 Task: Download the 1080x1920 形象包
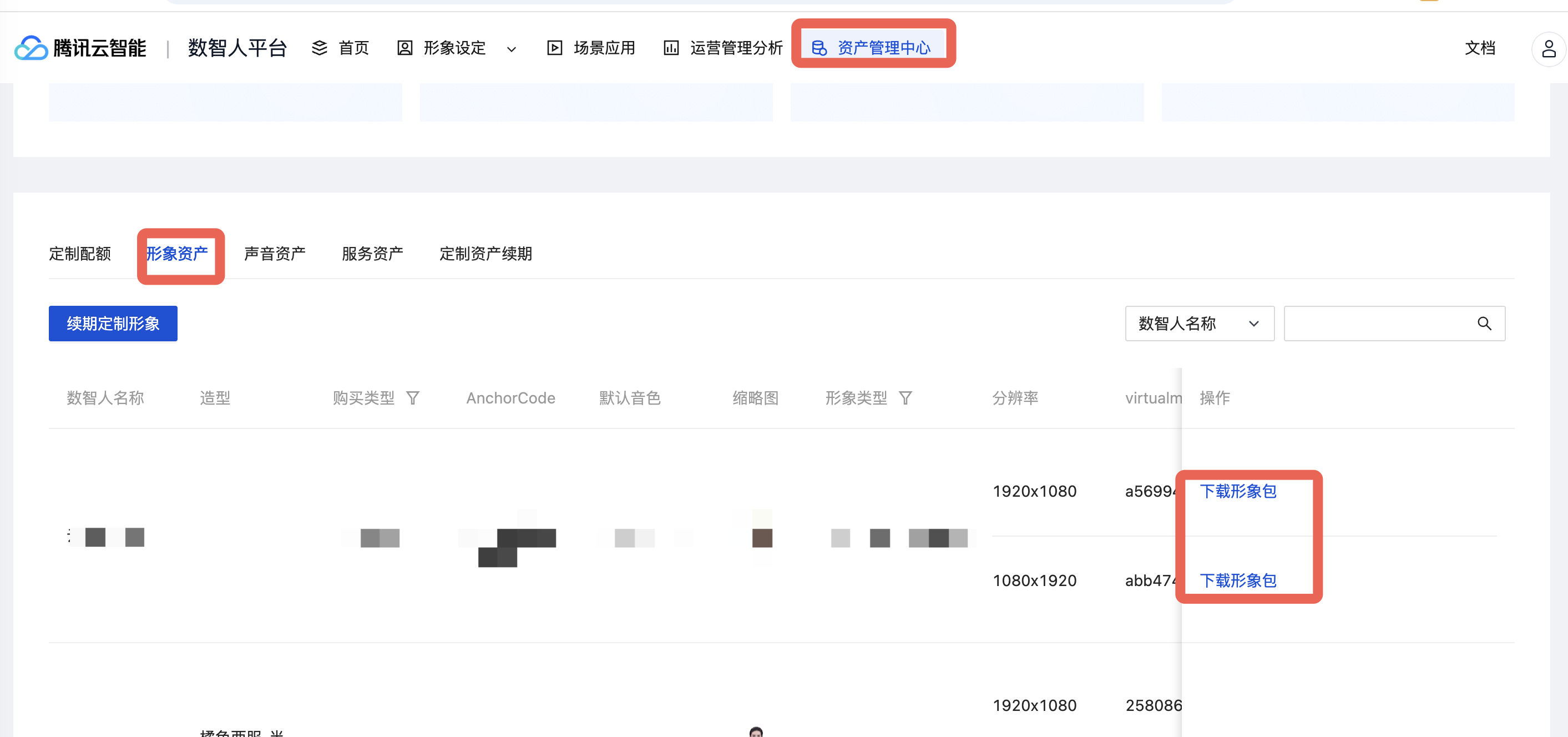tap(1237, 580)
